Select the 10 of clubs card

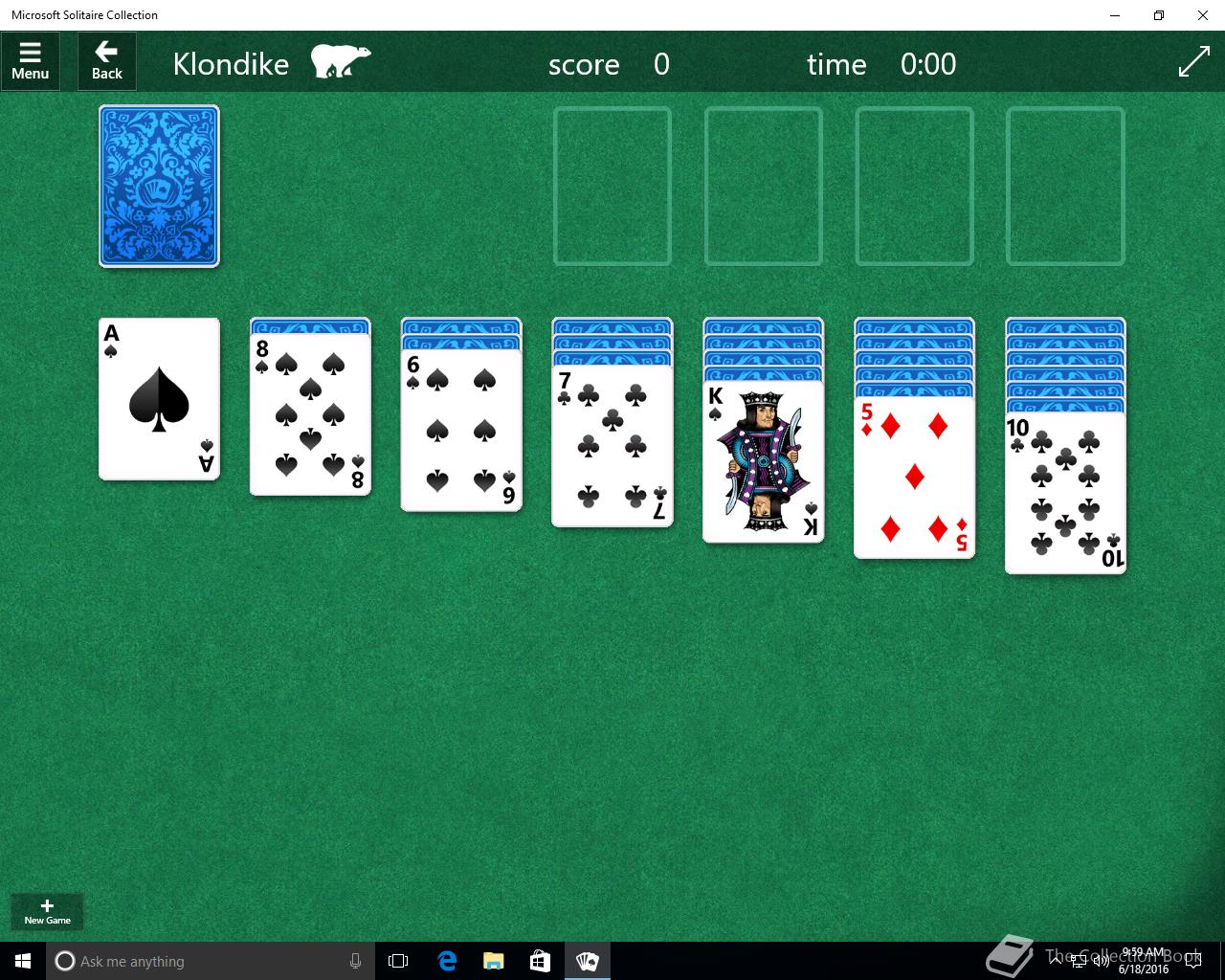1066,493
